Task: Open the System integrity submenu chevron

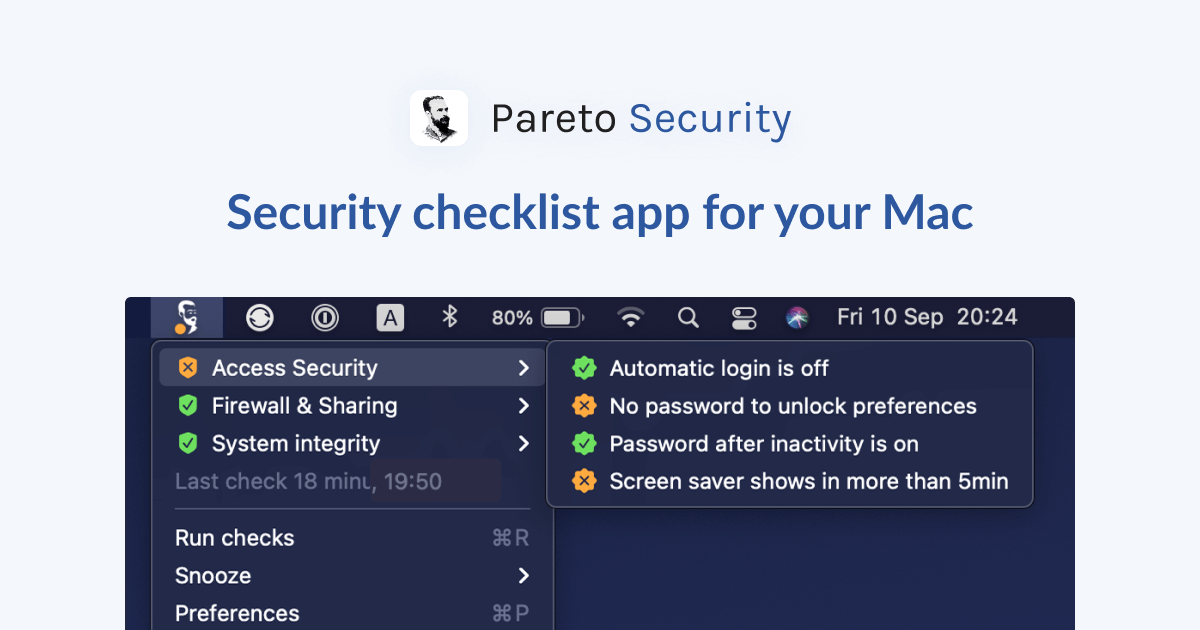Action: [524, 443]
